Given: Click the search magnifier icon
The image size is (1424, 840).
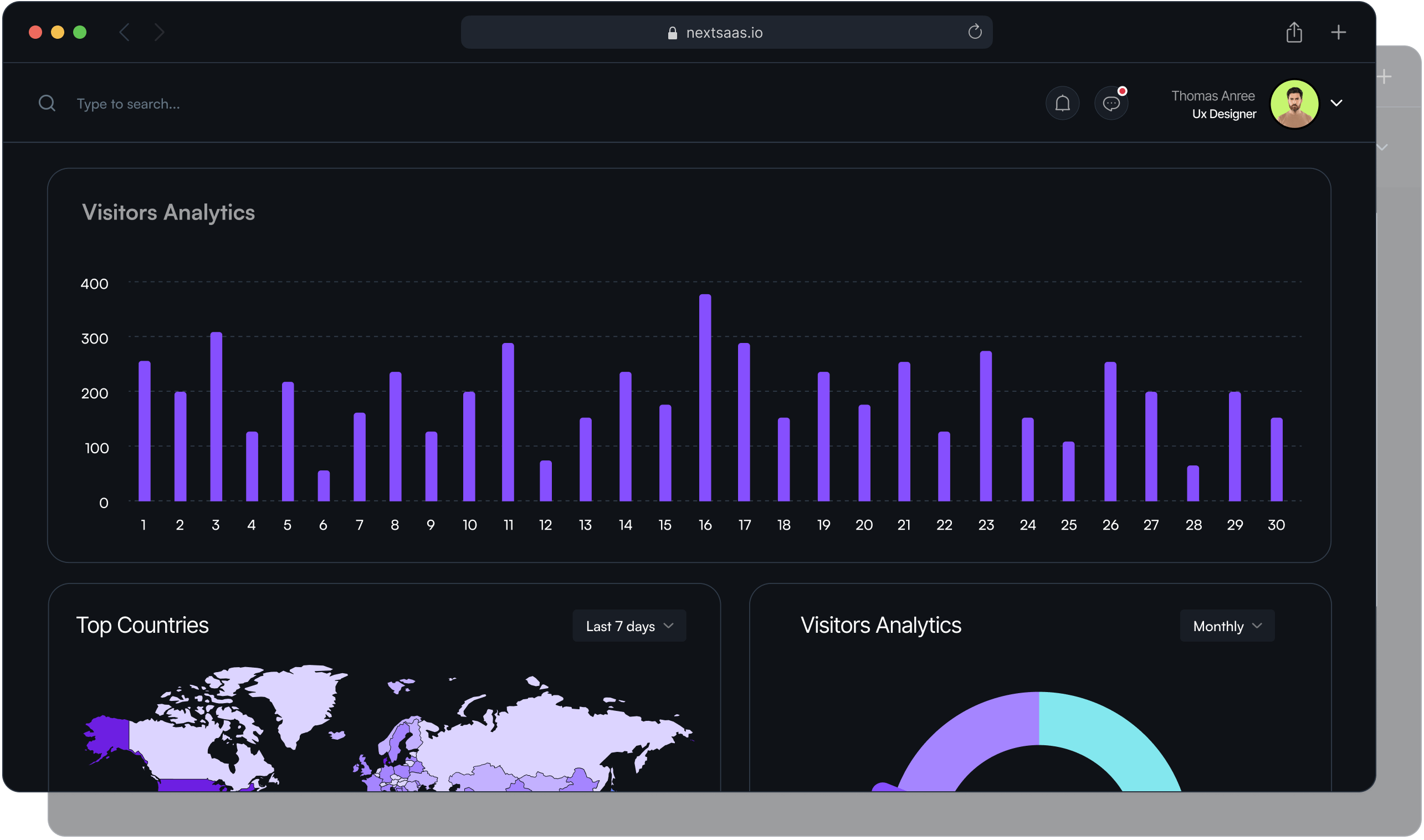Looking at the screenshot, I should click(47, 103).
